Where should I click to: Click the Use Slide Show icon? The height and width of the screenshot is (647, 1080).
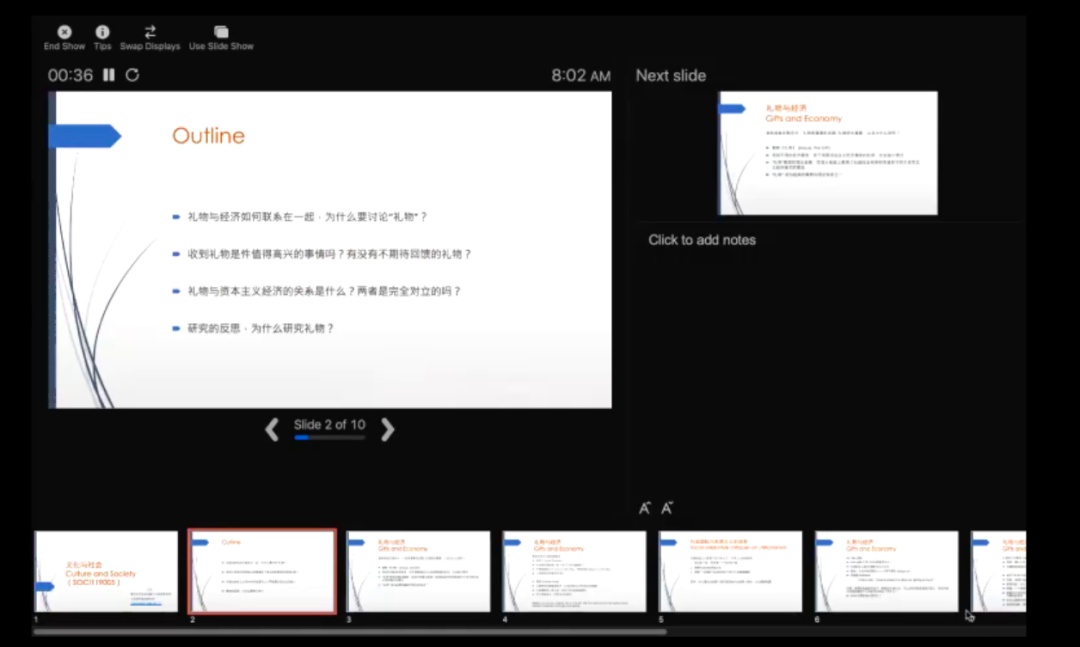pyautogui.click(x=221, y=32)
